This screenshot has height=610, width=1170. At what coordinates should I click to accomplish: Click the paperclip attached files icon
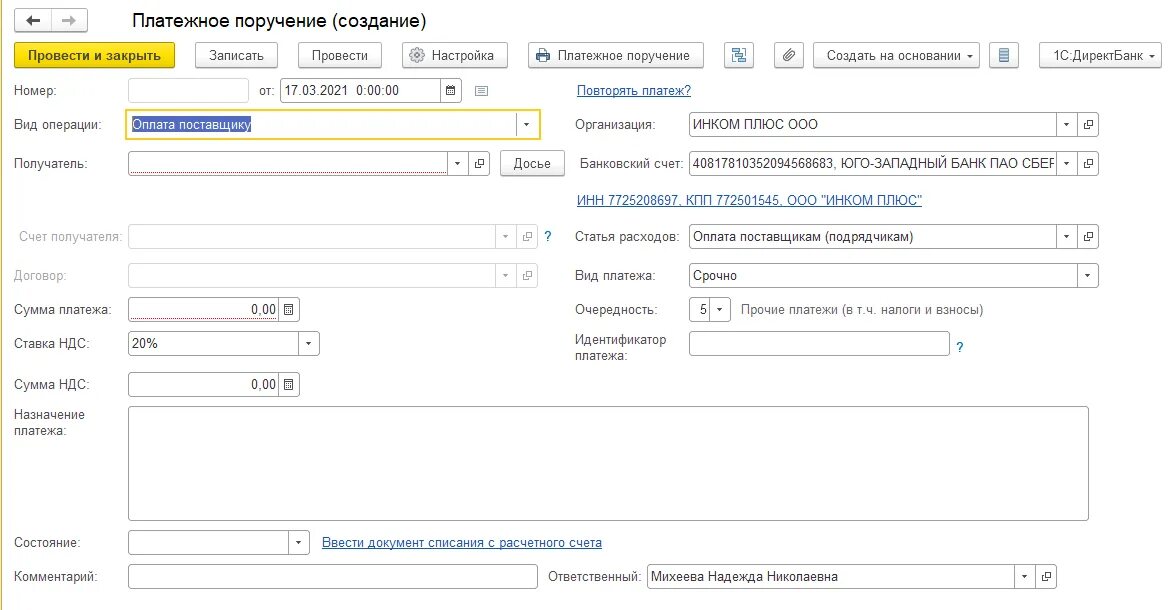pos(790,56)
